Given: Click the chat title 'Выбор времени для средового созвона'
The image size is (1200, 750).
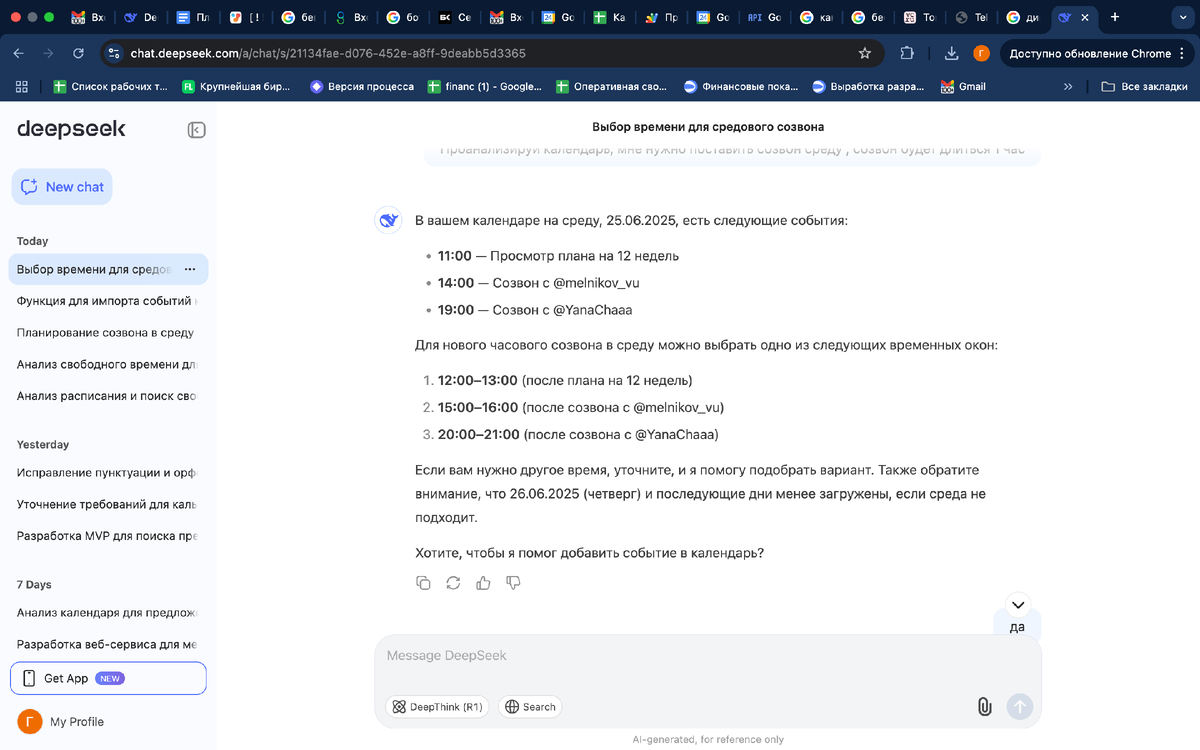Looking at the screenshot, I should click(x=708, y=127).
